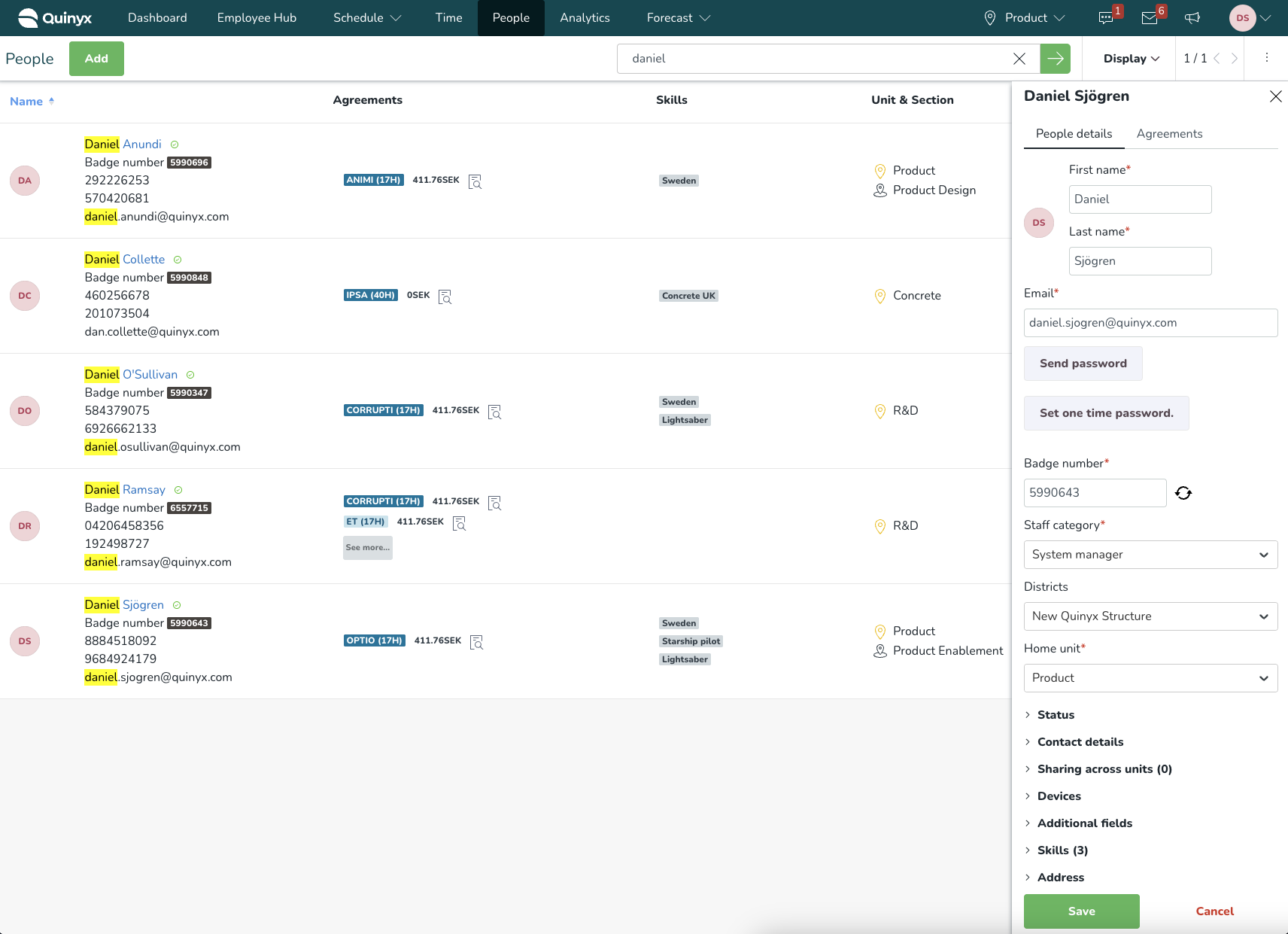Click Set one time password button
The width and height of the screenshot is (1288, 934).
pos(1106,413)
